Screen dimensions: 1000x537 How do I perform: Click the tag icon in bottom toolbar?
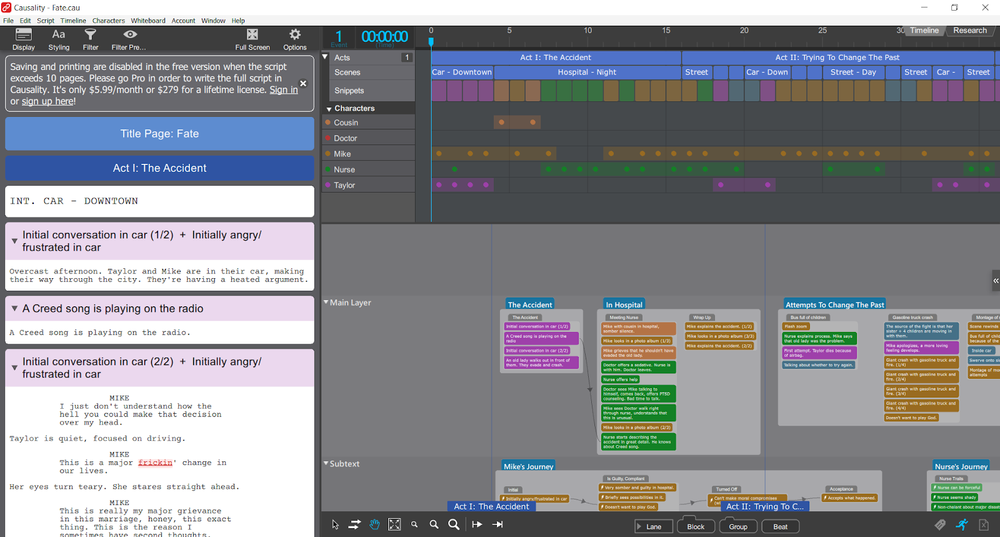(x=940, y=524)
